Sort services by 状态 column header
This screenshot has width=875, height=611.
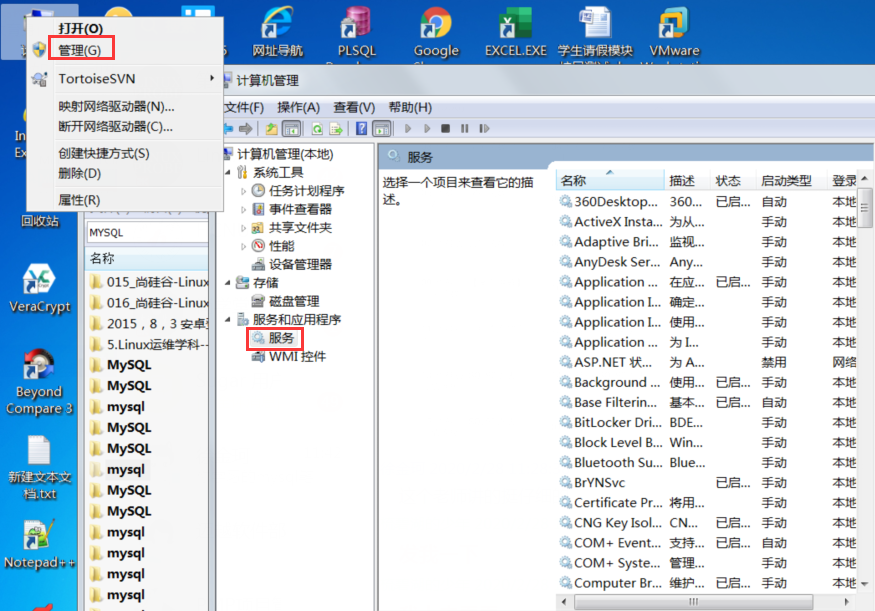click(733, 181)
